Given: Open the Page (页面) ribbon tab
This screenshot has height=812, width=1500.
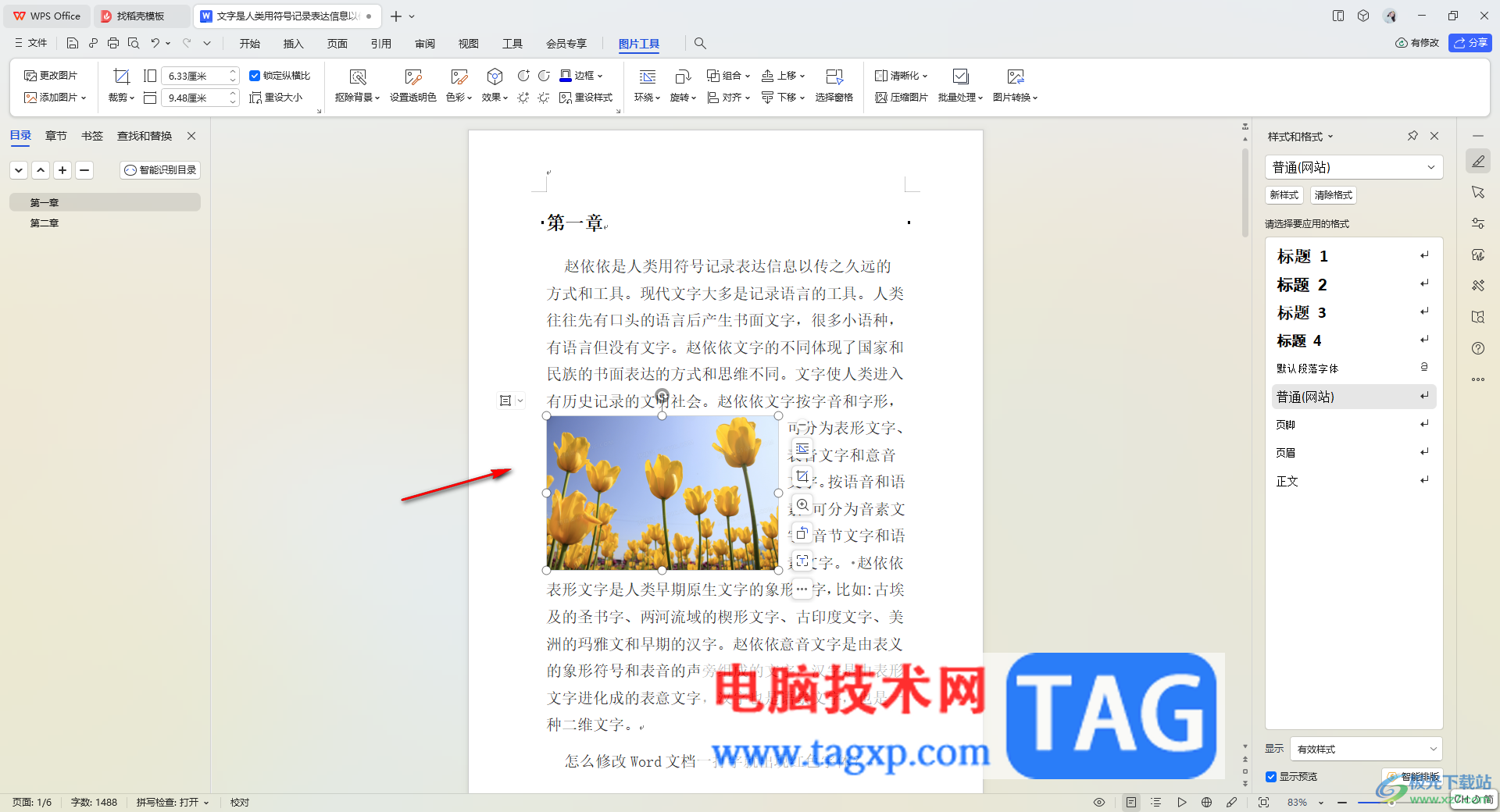Looking at the screenshot, I should click(337, 44).
